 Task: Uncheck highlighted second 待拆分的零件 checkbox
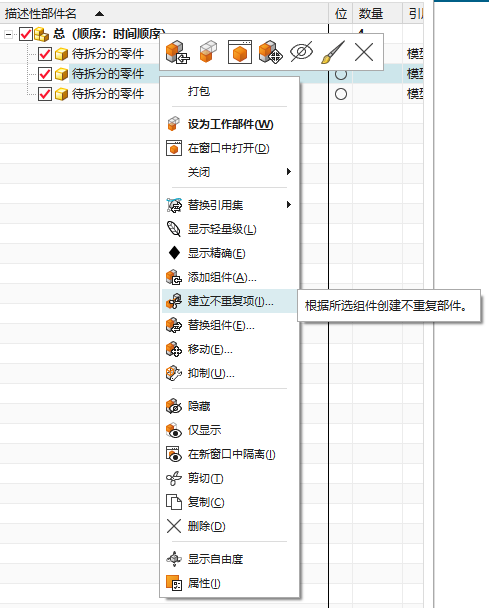pyautogui.click(x=45, y=74)
